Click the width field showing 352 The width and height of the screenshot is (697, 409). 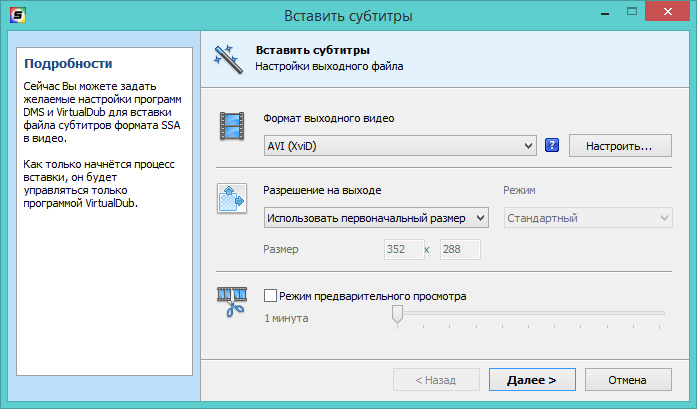click(x=402, y=250)
